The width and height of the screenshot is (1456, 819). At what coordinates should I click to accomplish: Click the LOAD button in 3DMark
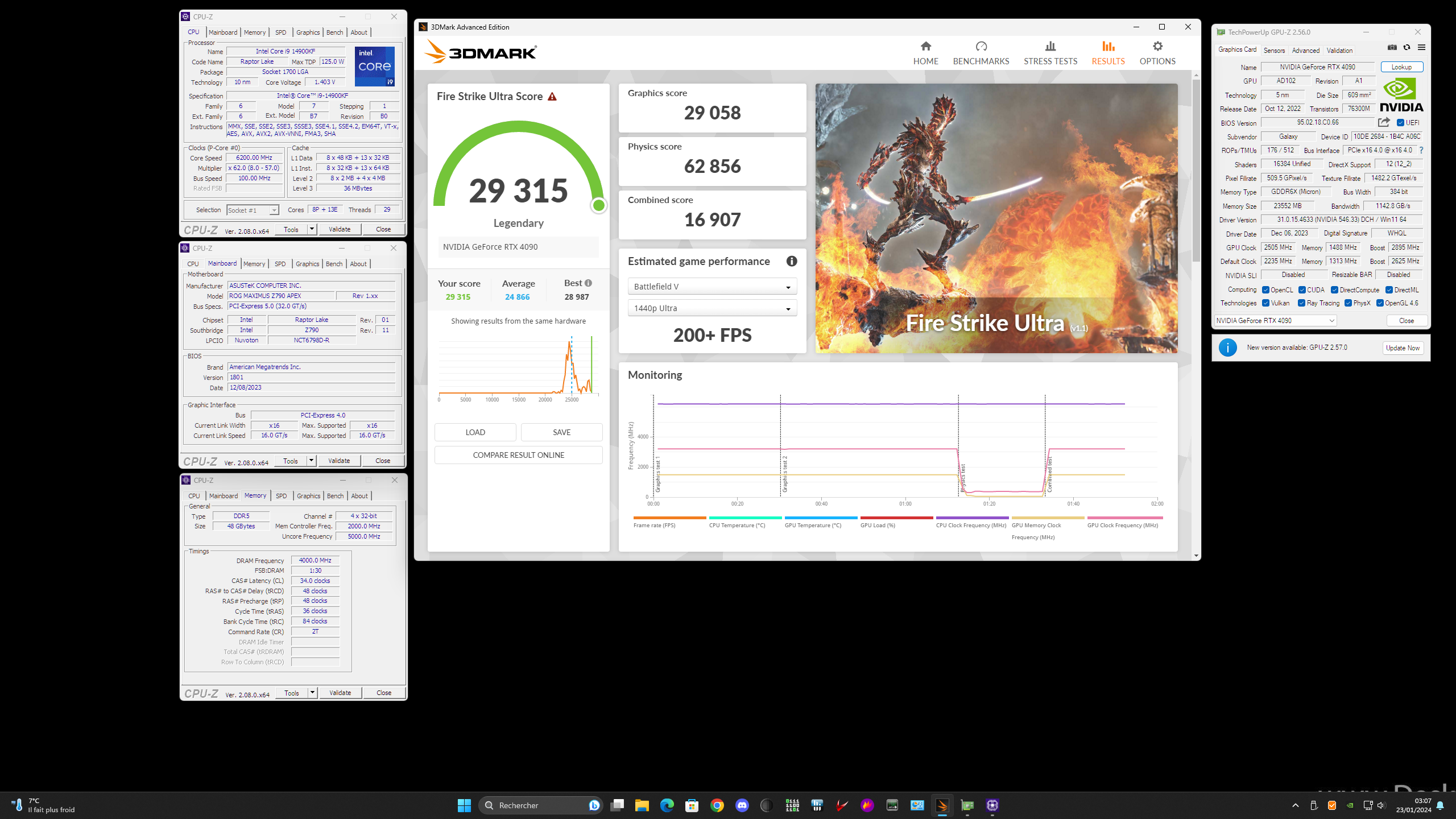point(475,432)
